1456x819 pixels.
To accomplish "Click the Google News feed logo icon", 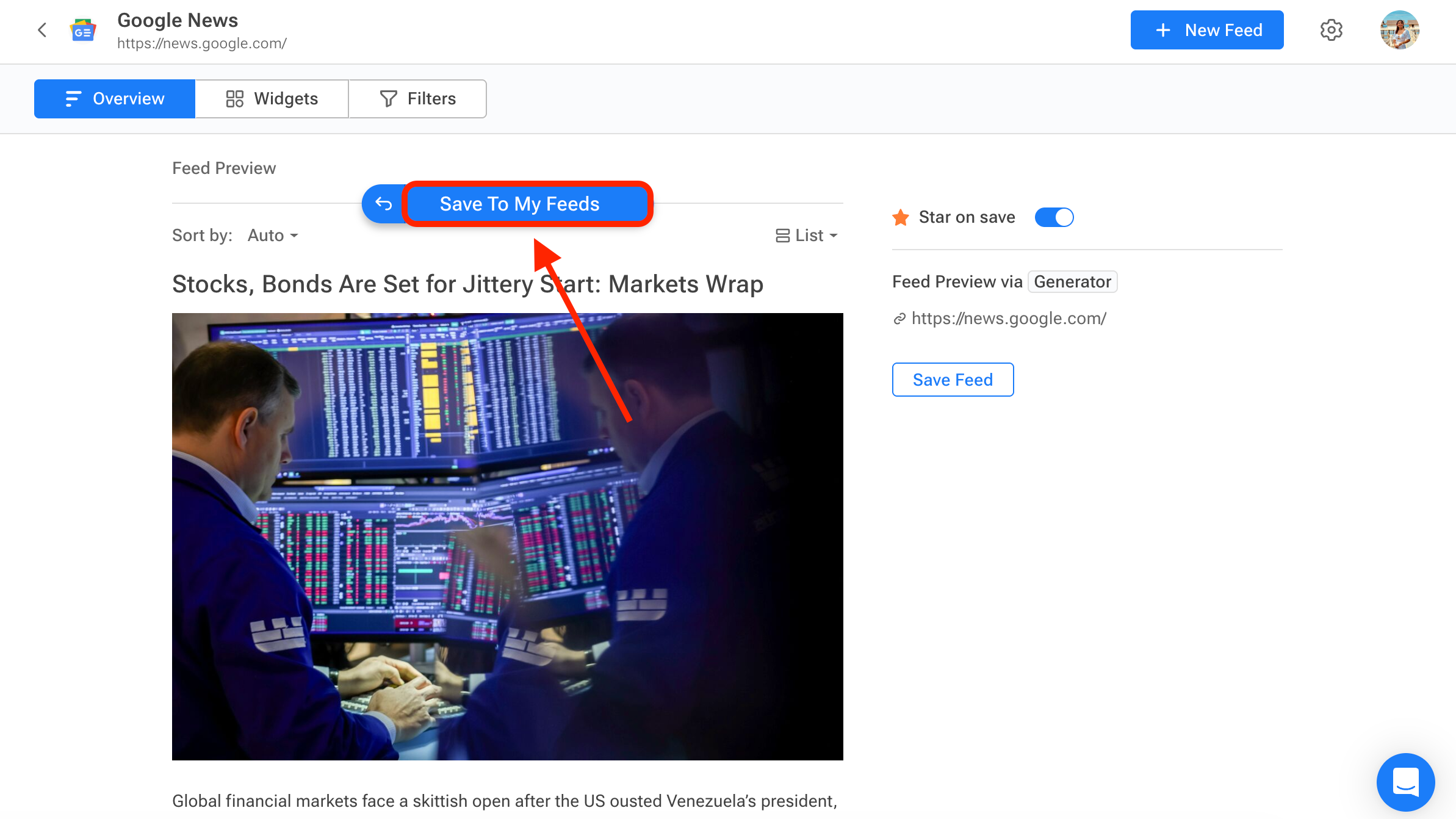I will point(83,30).
